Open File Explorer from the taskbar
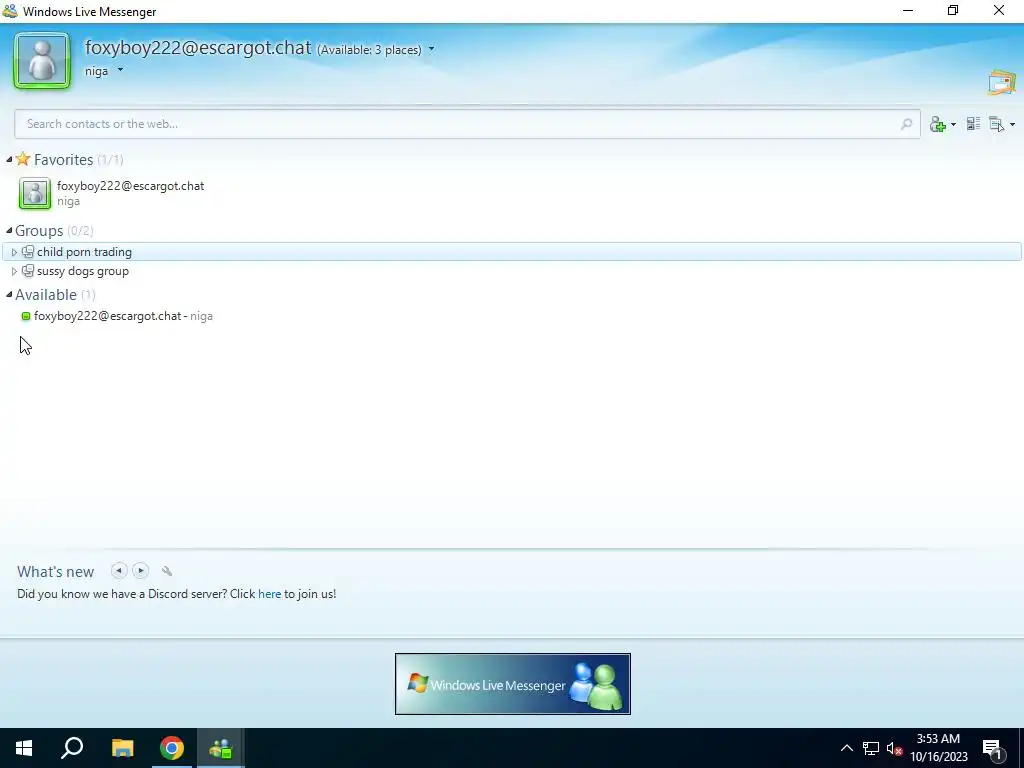1024x768 pixels. pyautogui.click(x=122, y=748)
